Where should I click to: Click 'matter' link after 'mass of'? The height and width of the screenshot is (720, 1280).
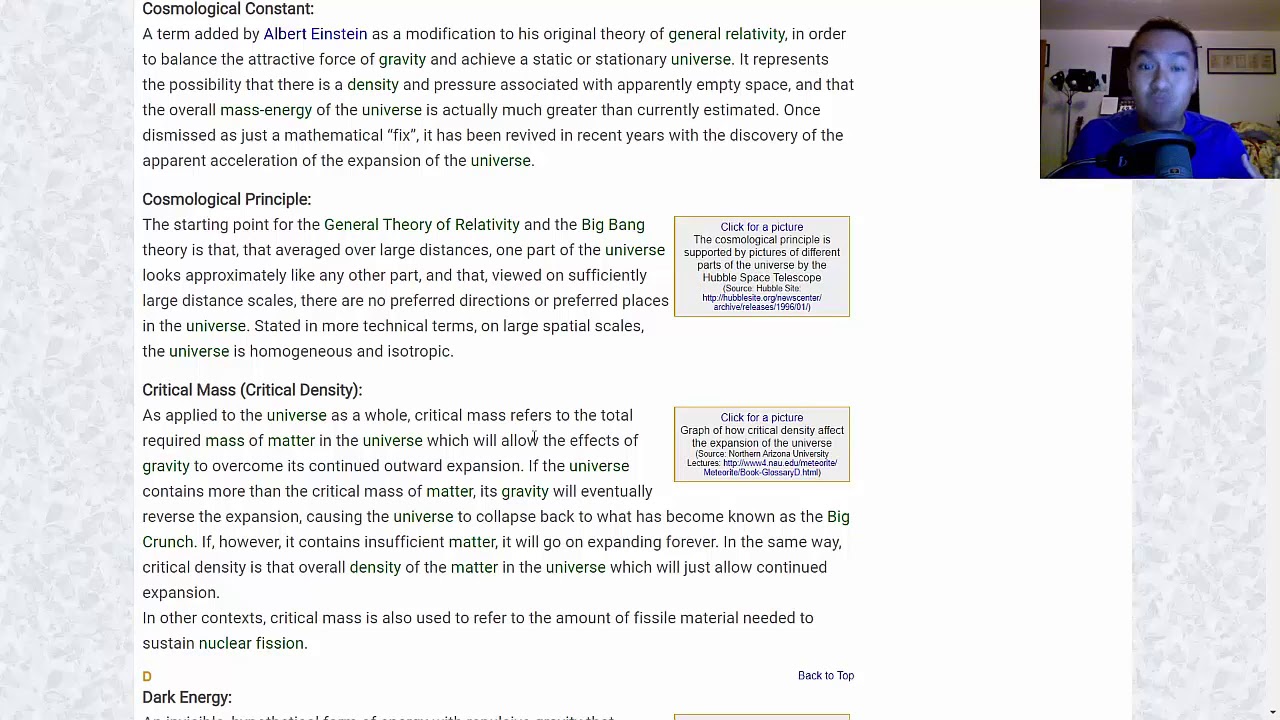point(291,441)
